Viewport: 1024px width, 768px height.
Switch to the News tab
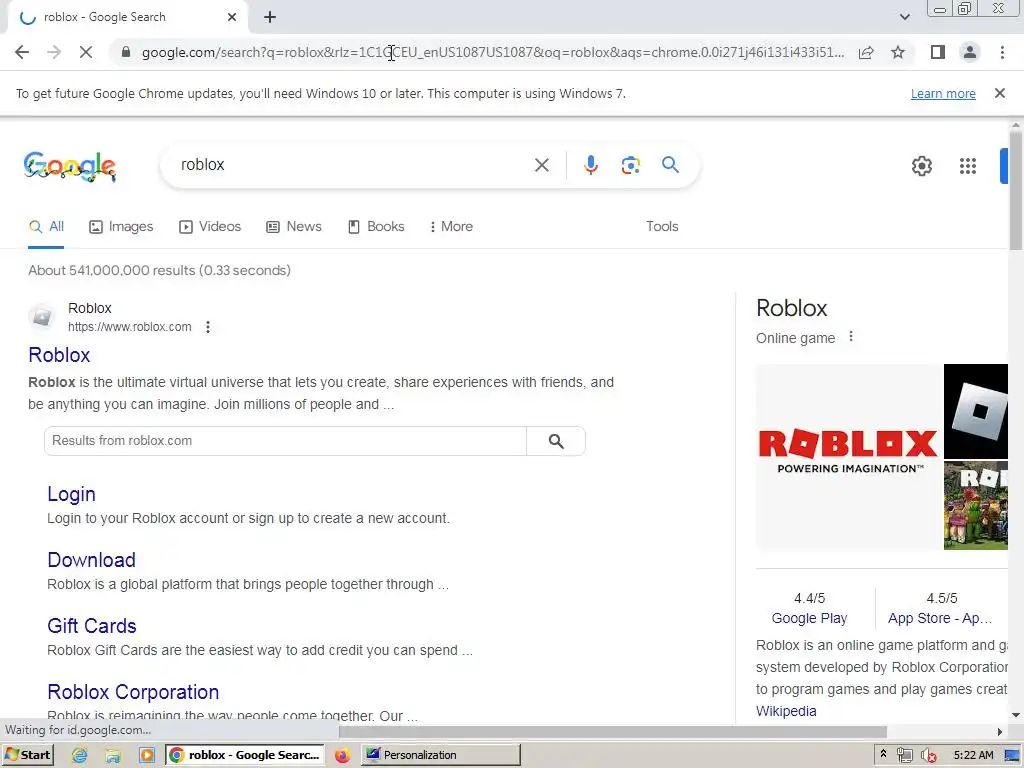pos(294,227)
